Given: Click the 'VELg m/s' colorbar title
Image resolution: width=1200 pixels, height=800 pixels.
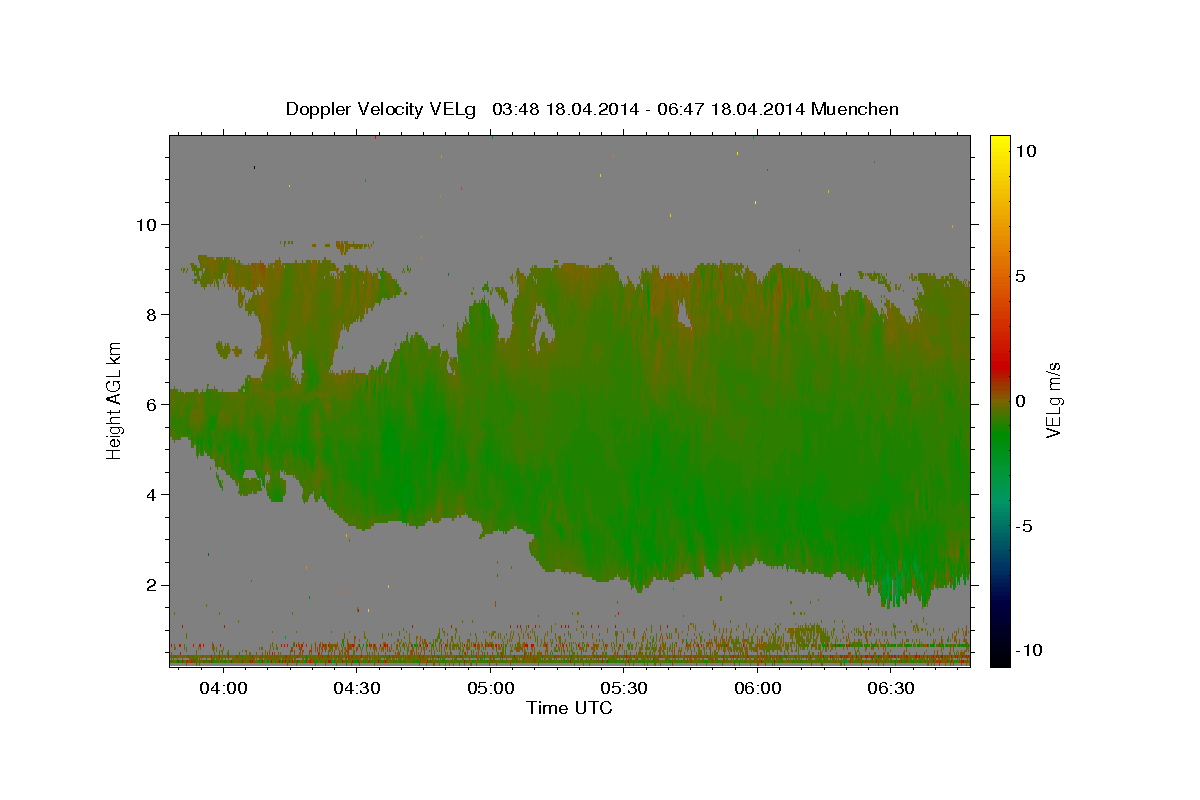Looking at the screenshot, I should click(x=1053, y=400).
